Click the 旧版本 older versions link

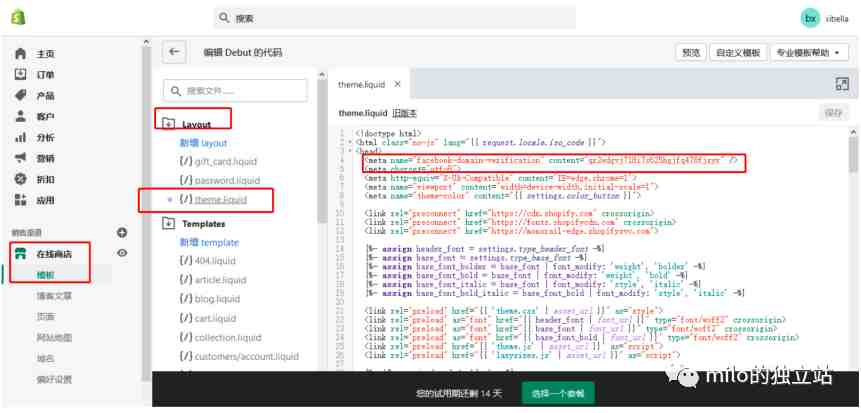tap(405, 113)
